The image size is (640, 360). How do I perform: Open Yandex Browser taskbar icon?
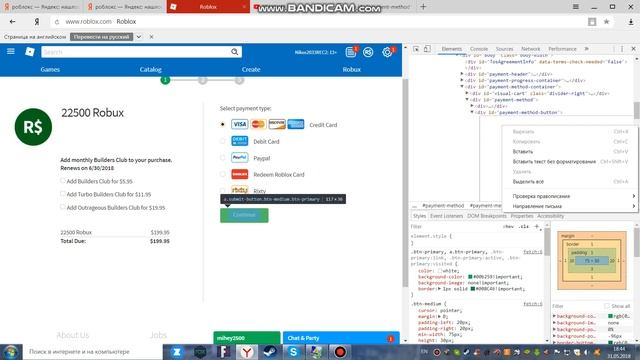(247, 352)
